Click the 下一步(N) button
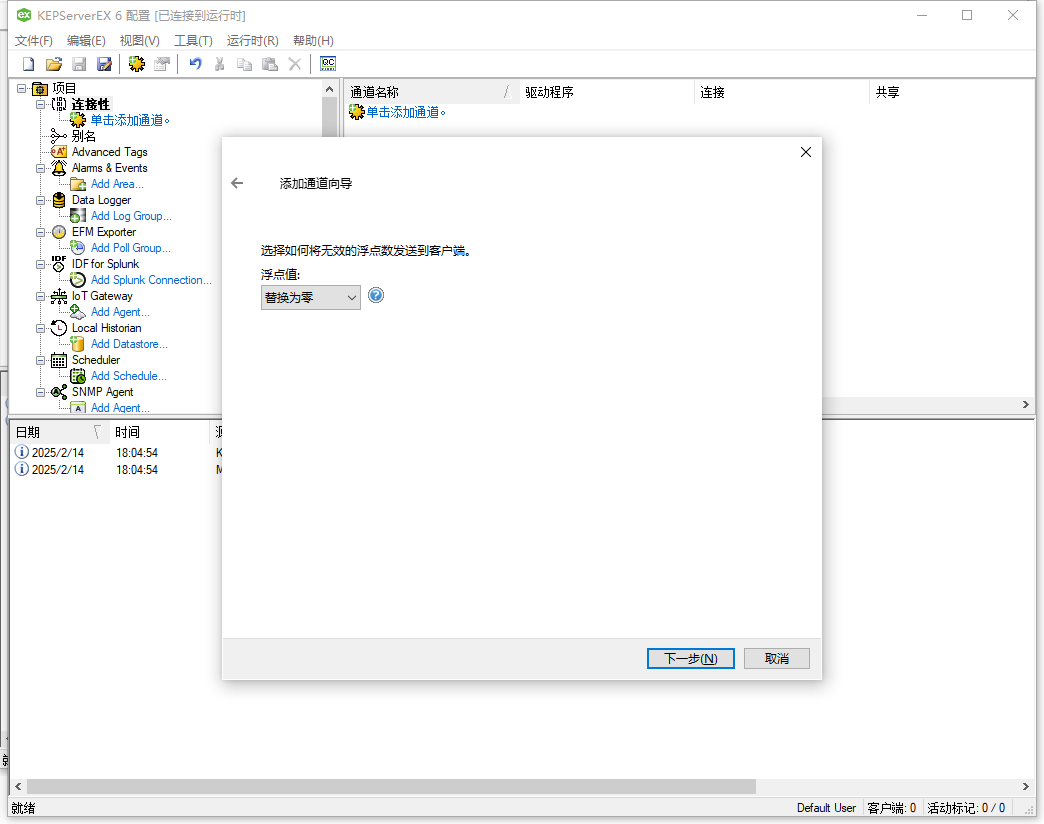1044x824 pixels. (690, 658)
